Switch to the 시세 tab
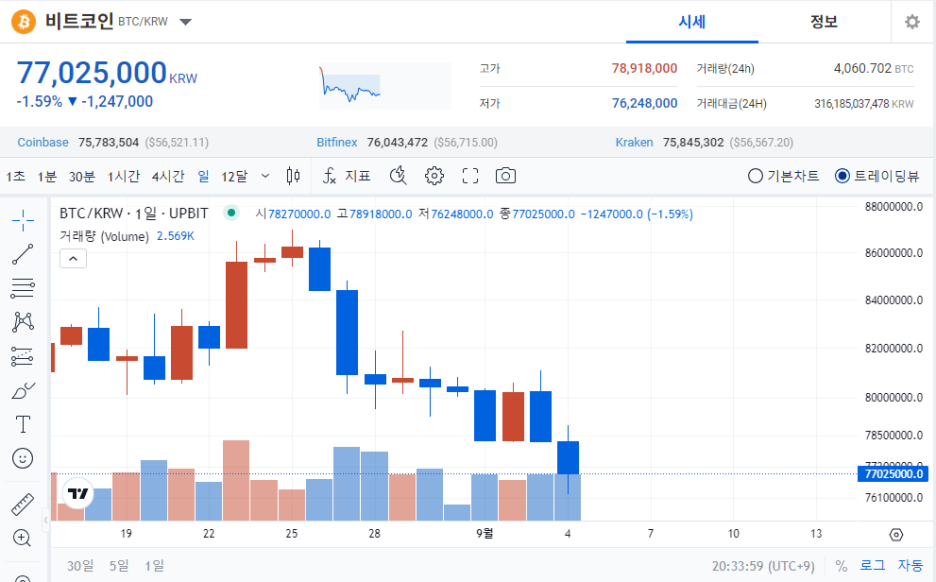The width and height of the screenshot is (936, 582). [x=692, y=22]
